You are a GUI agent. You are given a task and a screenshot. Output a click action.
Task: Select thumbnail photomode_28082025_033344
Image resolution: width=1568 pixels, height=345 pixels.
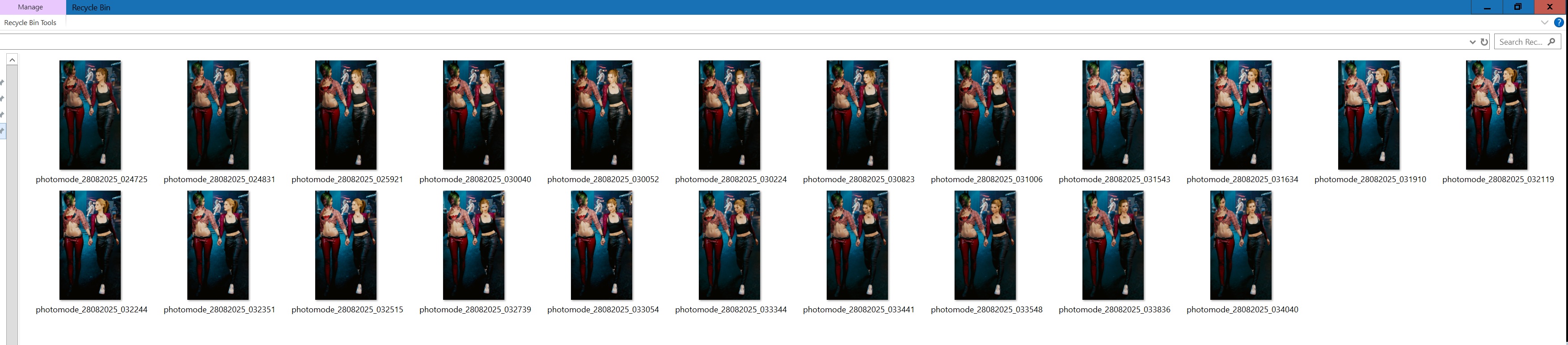(729, 246)
